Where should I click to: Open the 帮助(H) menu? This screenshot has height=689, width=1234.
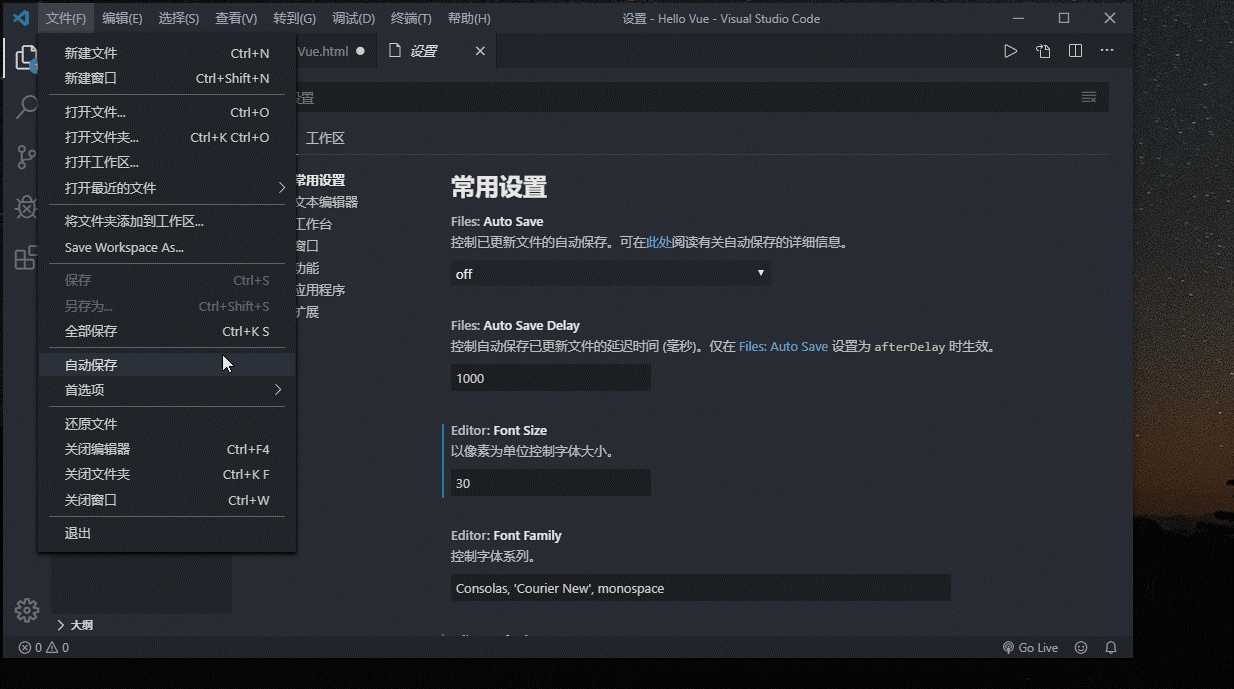click(469, 18)
